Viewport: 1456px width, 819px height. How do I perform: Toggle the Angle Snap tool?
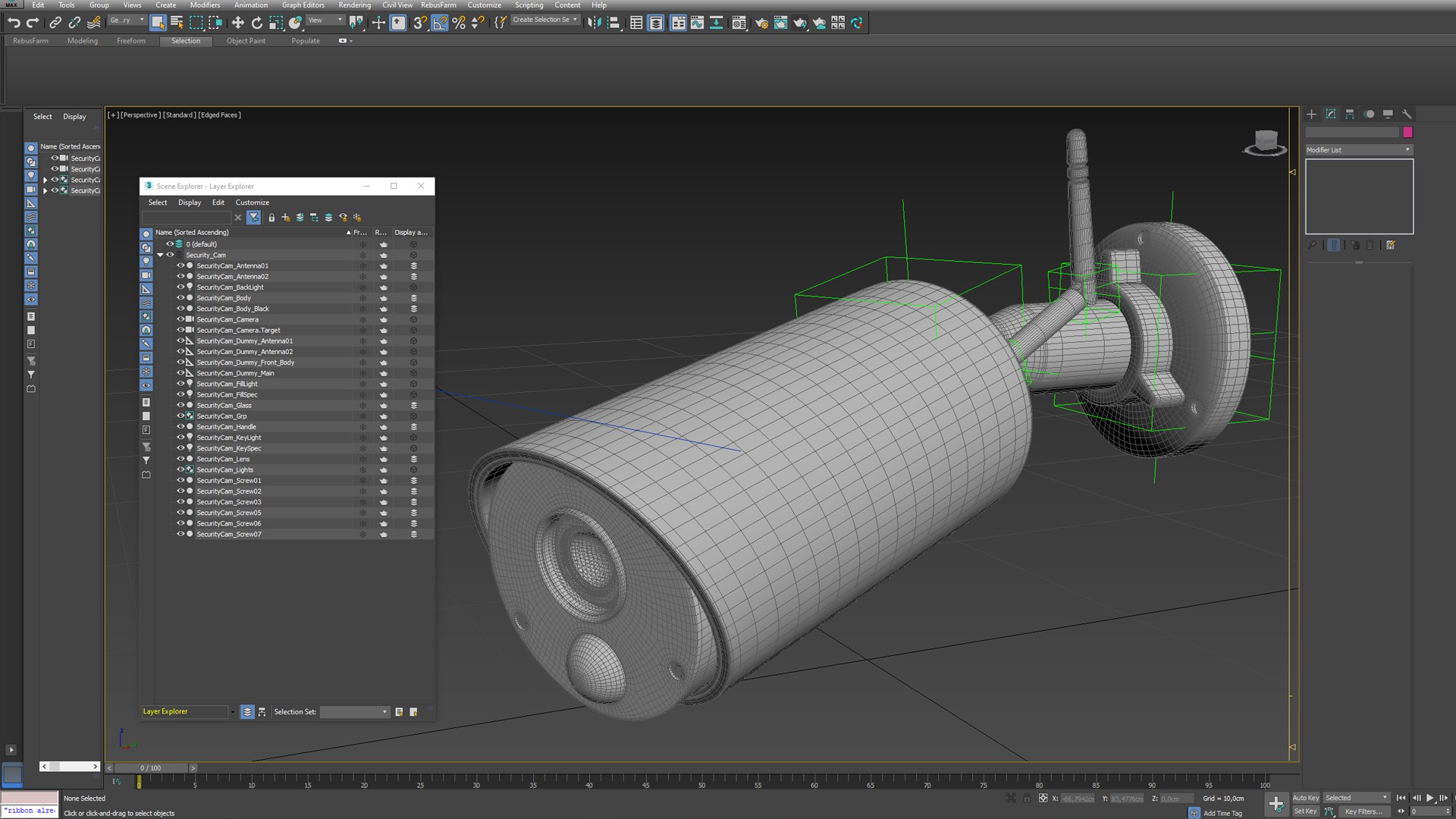point(440,23)
